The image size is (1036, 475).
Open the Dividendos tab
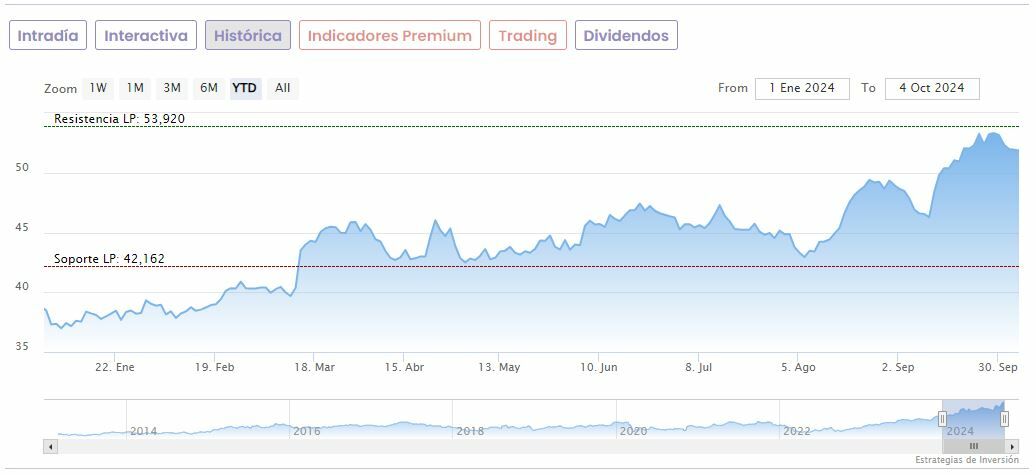coord(626,36)
